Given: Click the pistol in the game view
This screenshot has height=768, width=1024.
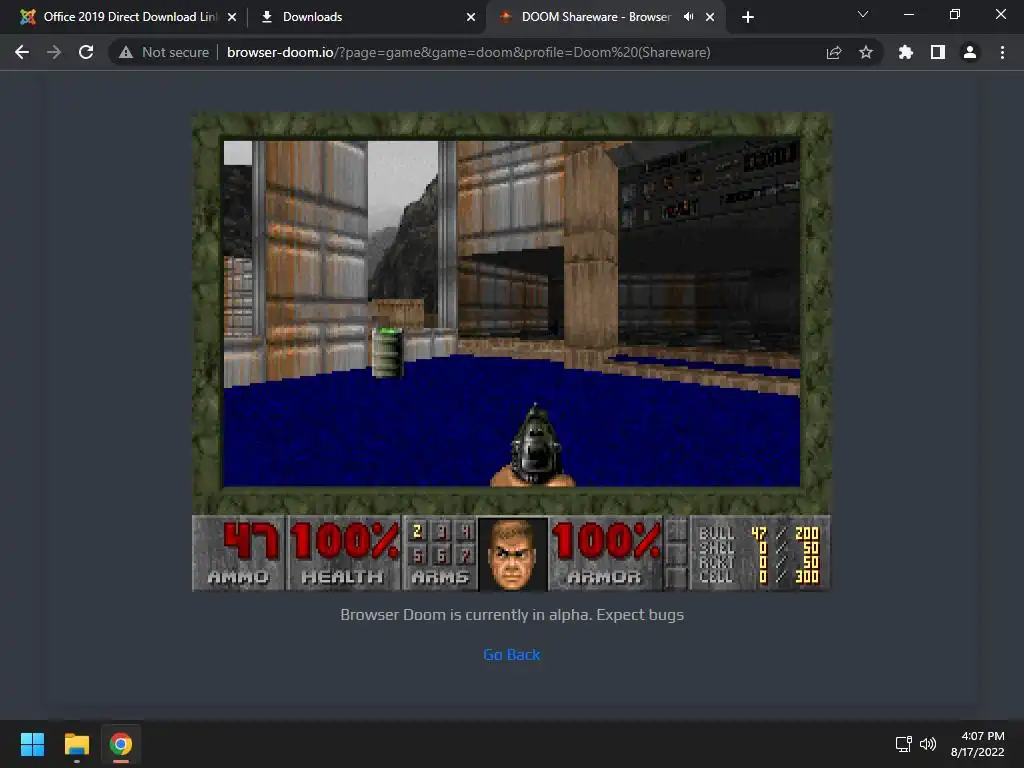Looking at the screenshot, I should [x=534, y=445].
